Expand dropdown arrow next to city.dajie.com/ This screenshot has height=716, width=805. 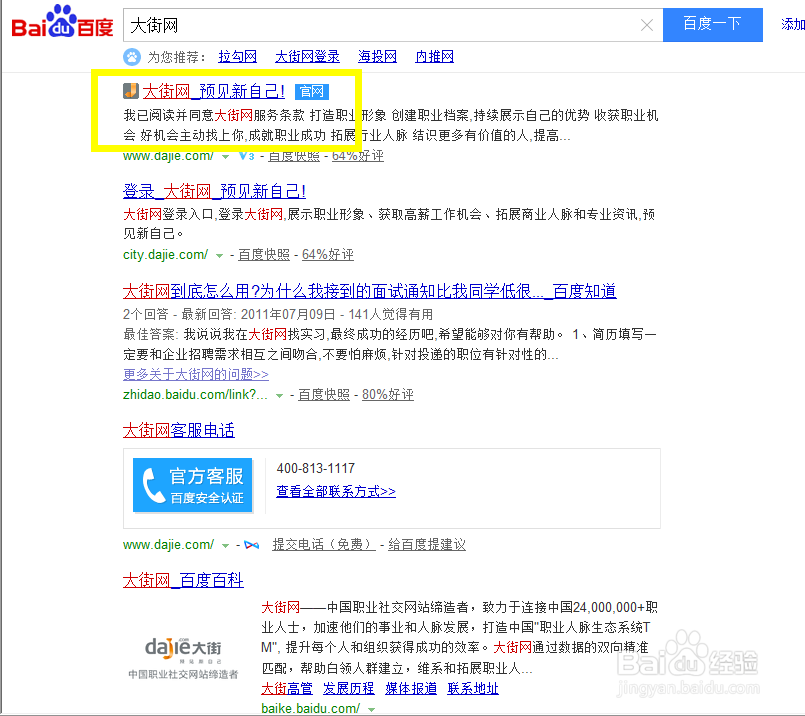tap(219, 255)
